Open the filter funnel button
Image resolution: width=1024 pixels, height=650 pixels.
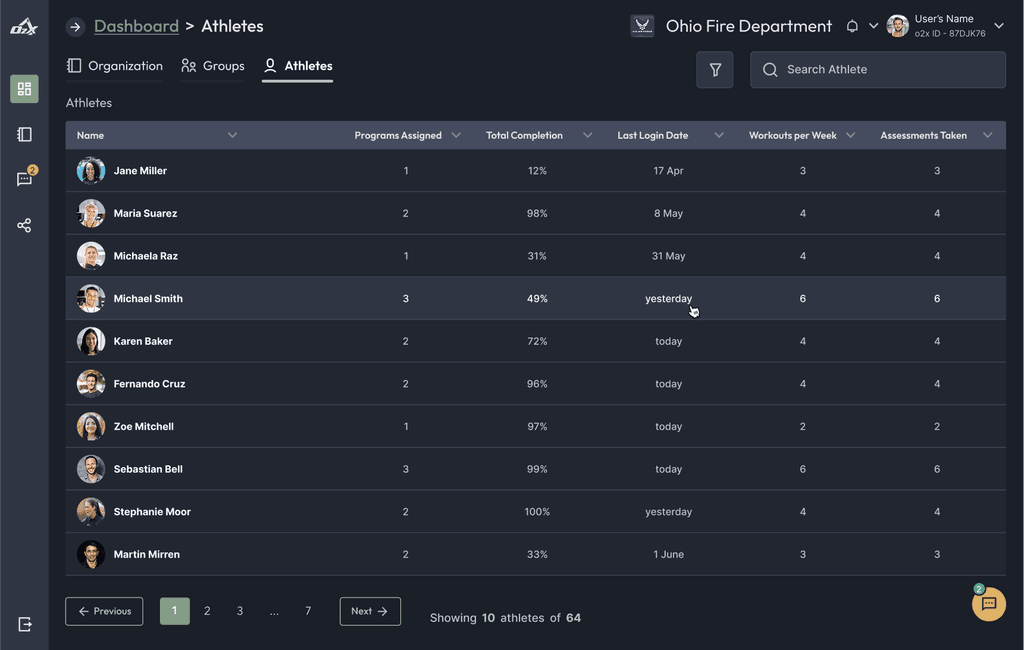pos(714,69)
